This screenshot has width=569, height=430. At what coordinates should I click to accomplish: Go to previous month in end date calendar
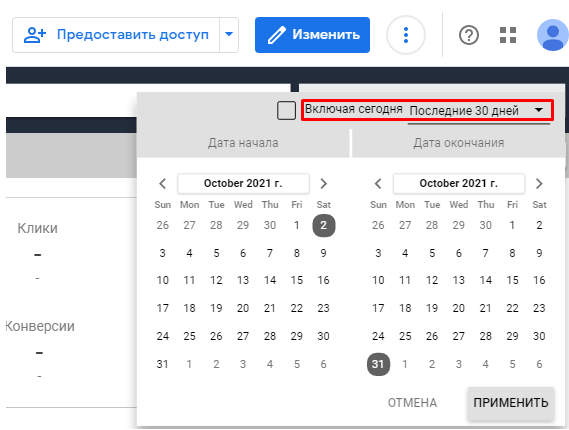(x=378, y=184)
